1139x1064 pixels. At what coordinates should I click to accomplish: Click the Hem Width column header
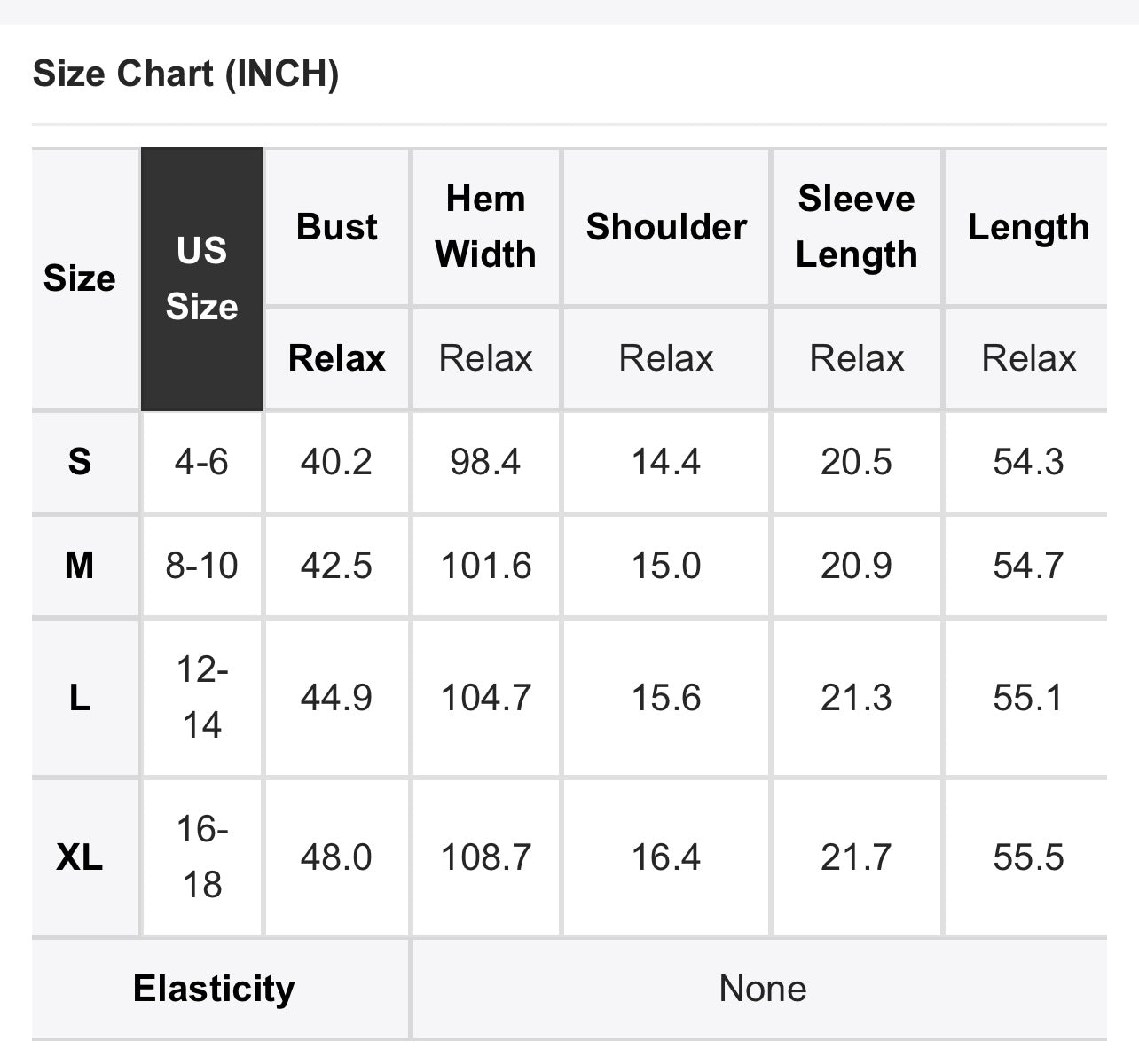pyautogui.click(x=485, y=227)
